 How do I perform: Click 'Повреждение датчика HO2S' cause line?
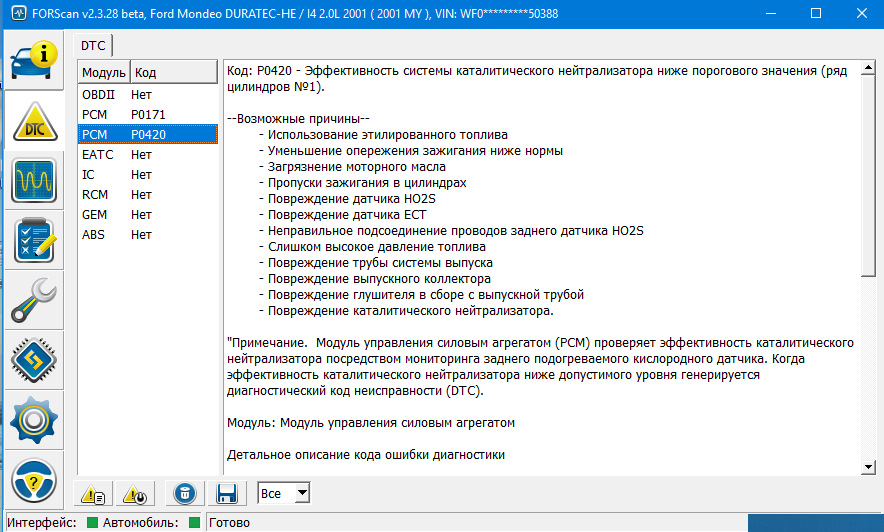pyautogui.click(x=347, y=199)
